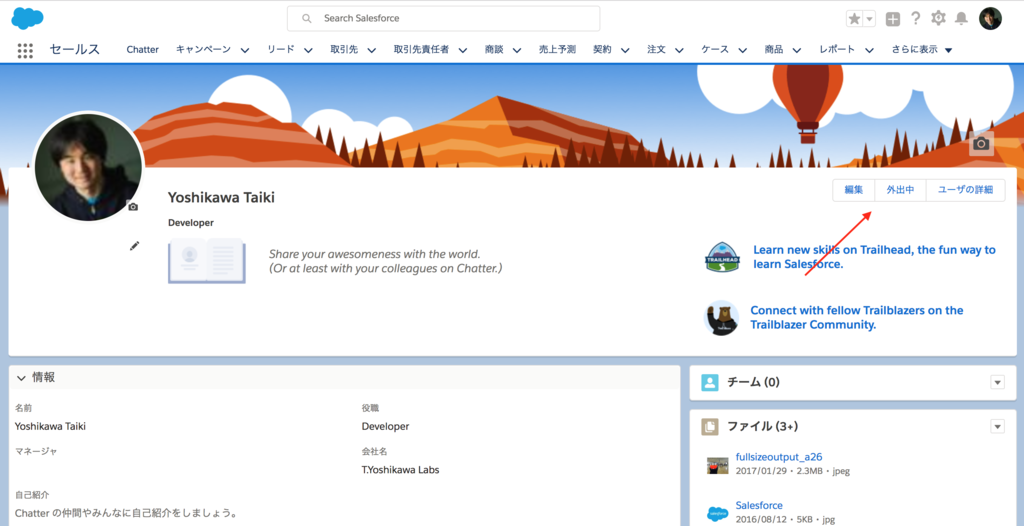Open the 注文 tab
This screenshot has width=1024, height=526.
656,50
